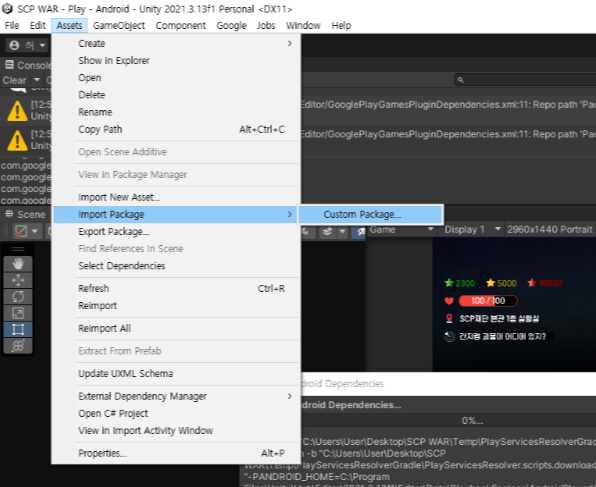Image resolution: width=596 pixels, height=487 pixels.
Task: Click Open in Assets menu
Action: pos(176,78)
